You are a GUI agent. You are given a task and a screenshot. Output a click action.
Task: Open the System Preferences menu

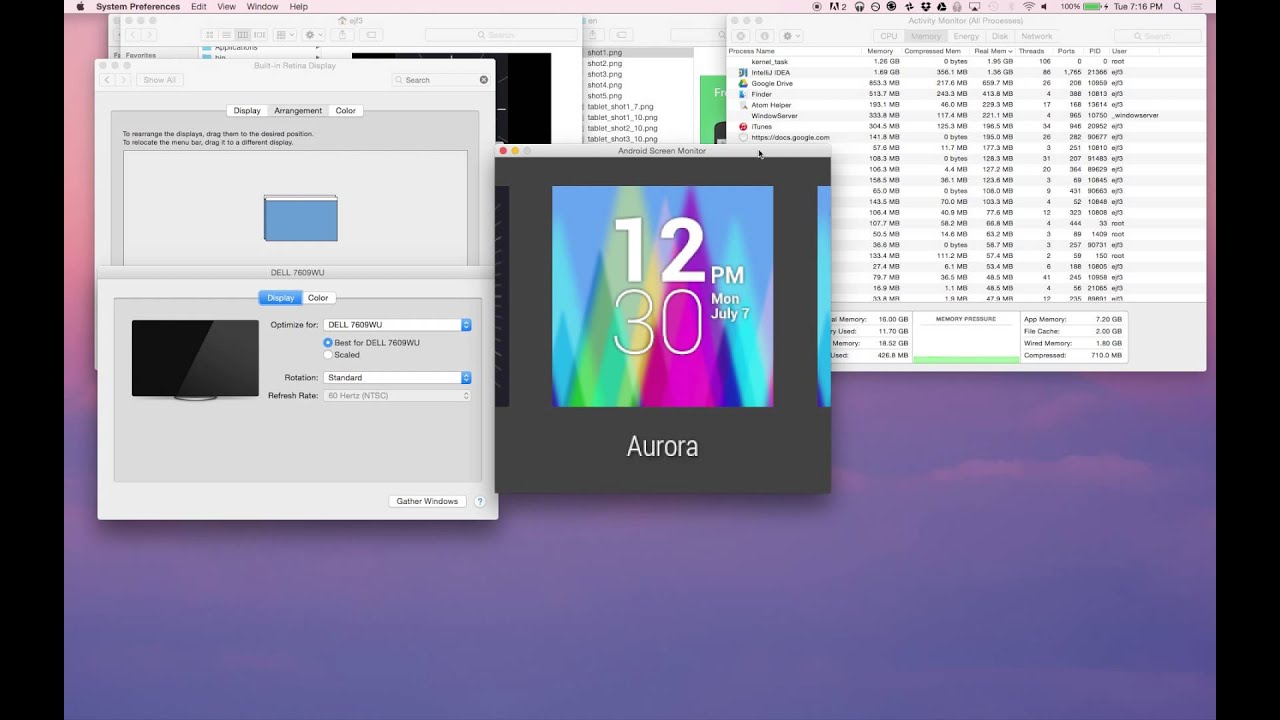[x=138, y=6]
